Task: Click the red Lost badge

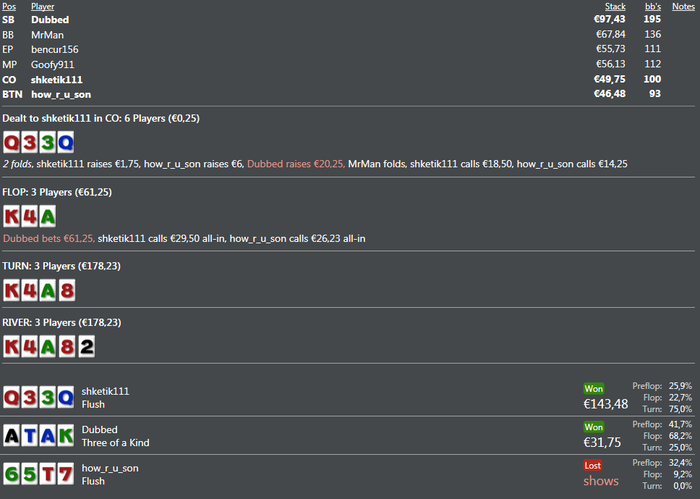Action: [x=593, y=466]
